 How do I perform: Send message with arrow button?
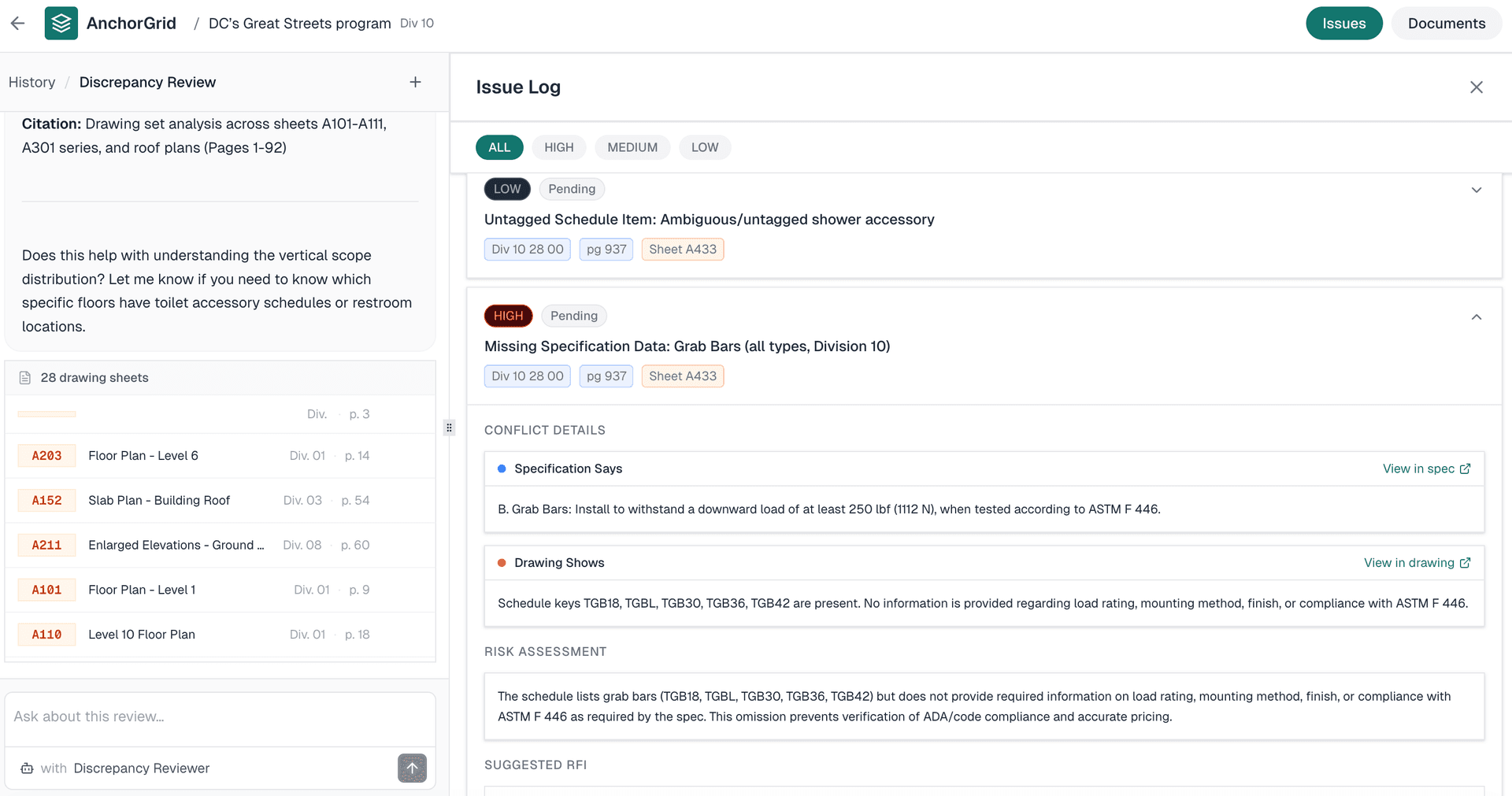click(x=412, y=768)
